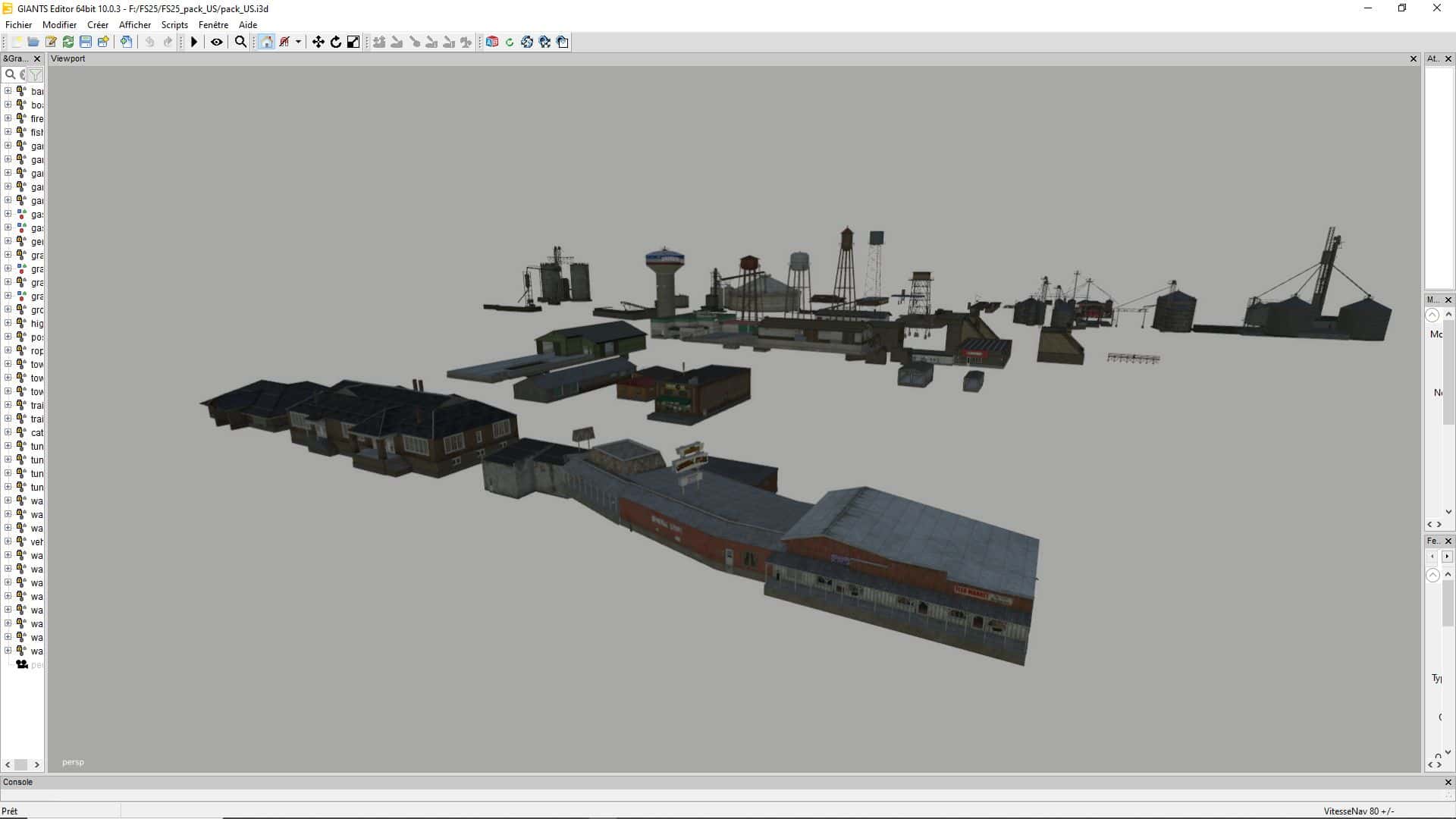1456x819 pixels.
Task: Select the scale tool
Action: [353, 42]
